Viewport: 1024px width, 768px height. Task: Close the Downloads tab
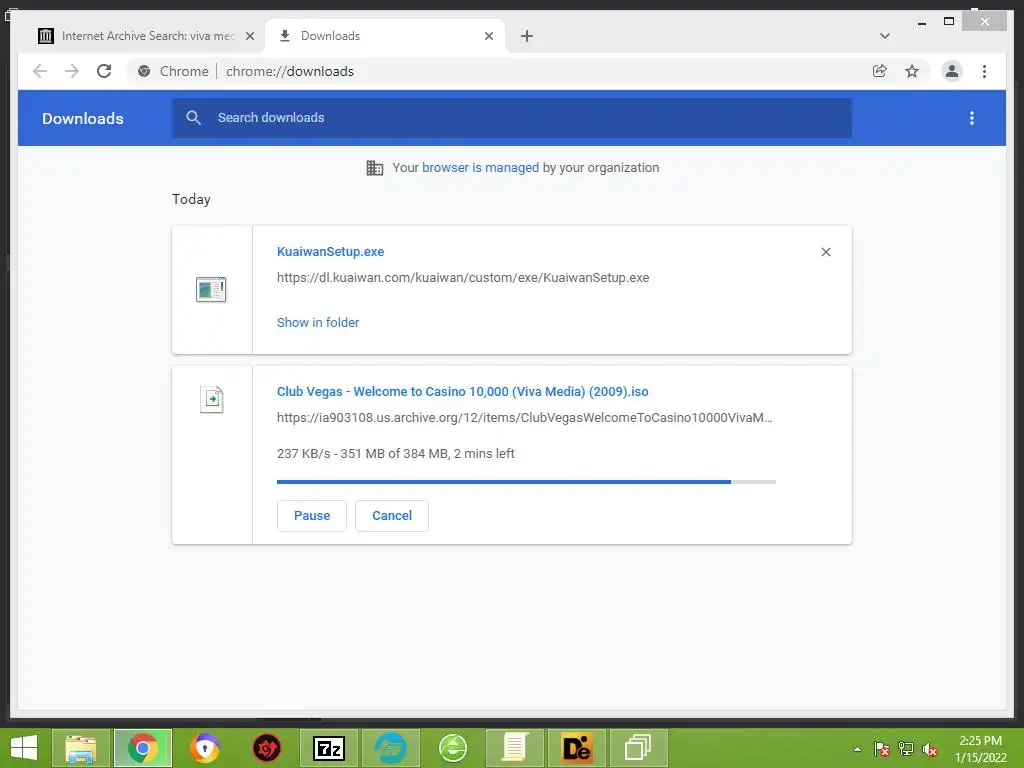pos(488,36)
